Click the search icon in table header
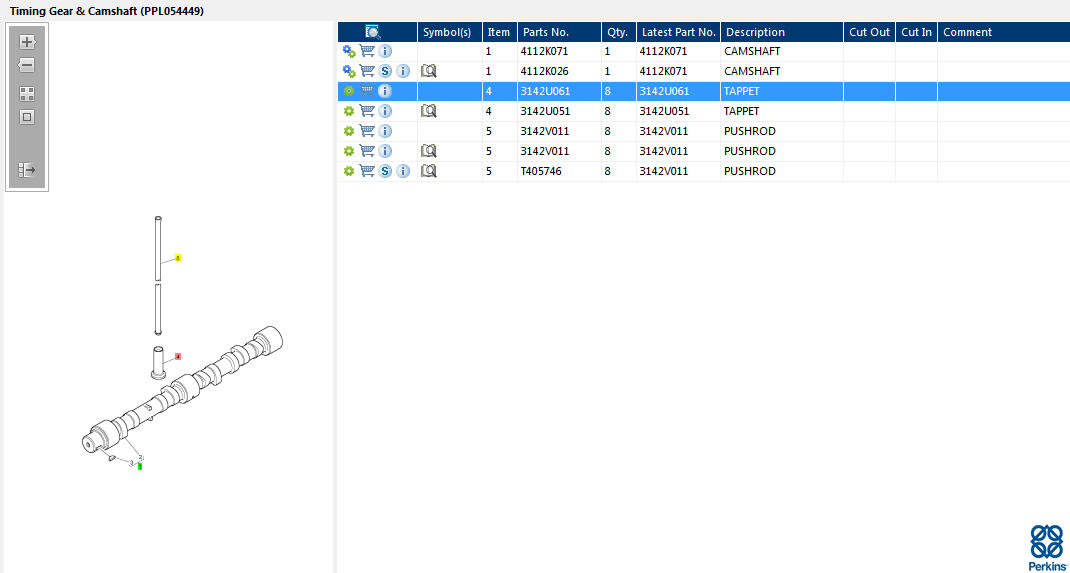Viewport: 1070px width, 573px height. (x=373, y=32)
